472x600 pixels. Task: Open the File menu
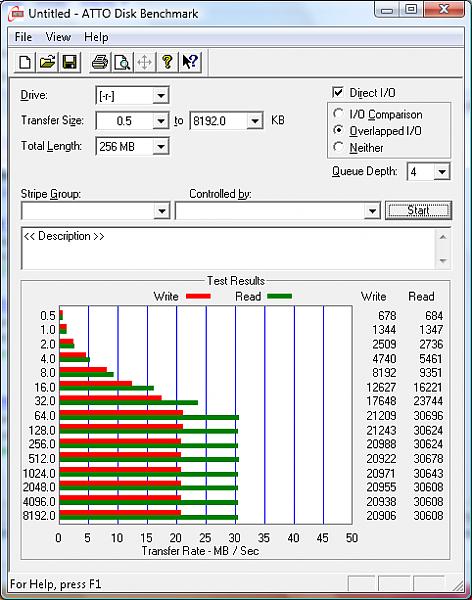pos(23,37)
